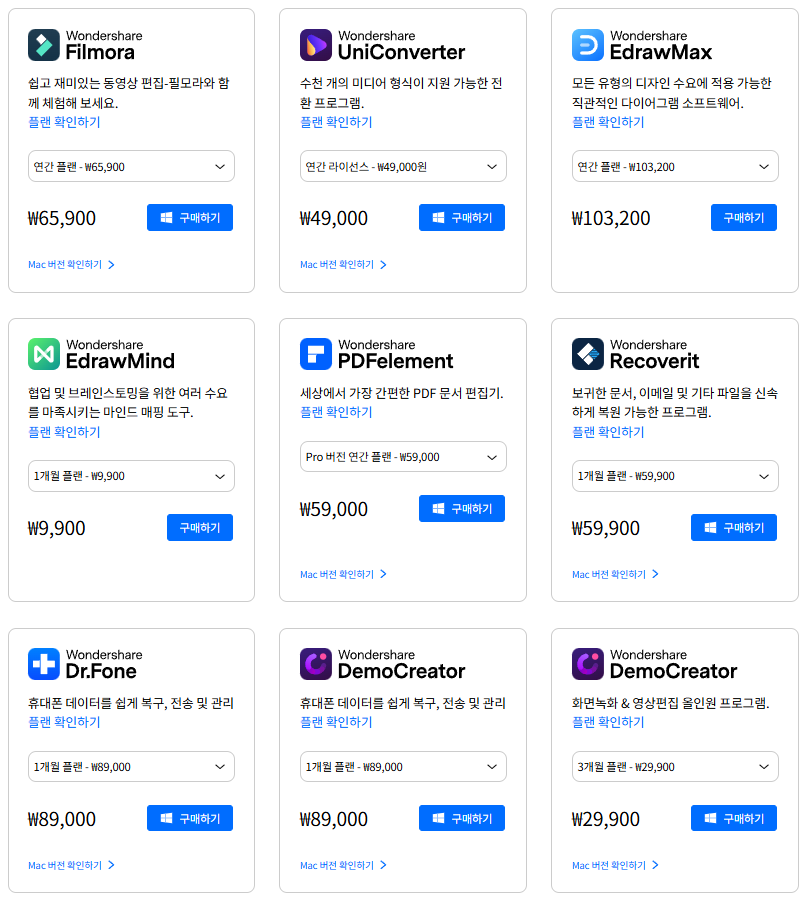Buy Filmora with the 구매하기 button
804x898 pixels.
click(x=190, y=218)
